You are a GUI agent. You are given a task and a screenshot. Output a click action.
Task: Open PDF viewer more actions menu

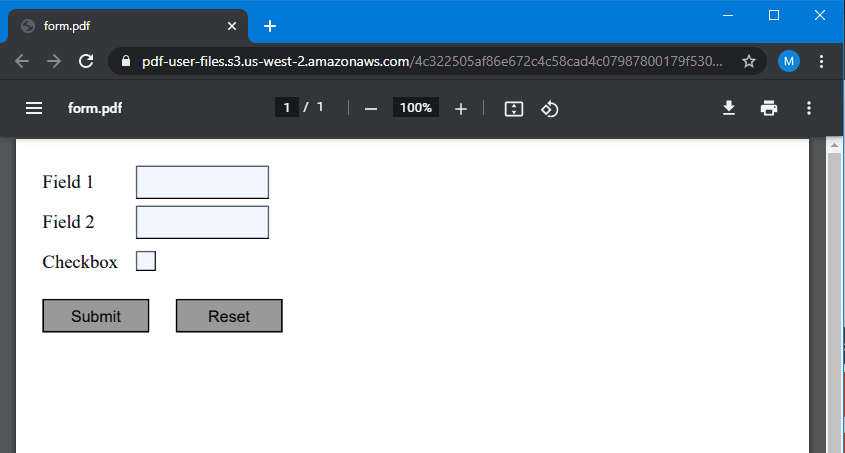(809, 108)
